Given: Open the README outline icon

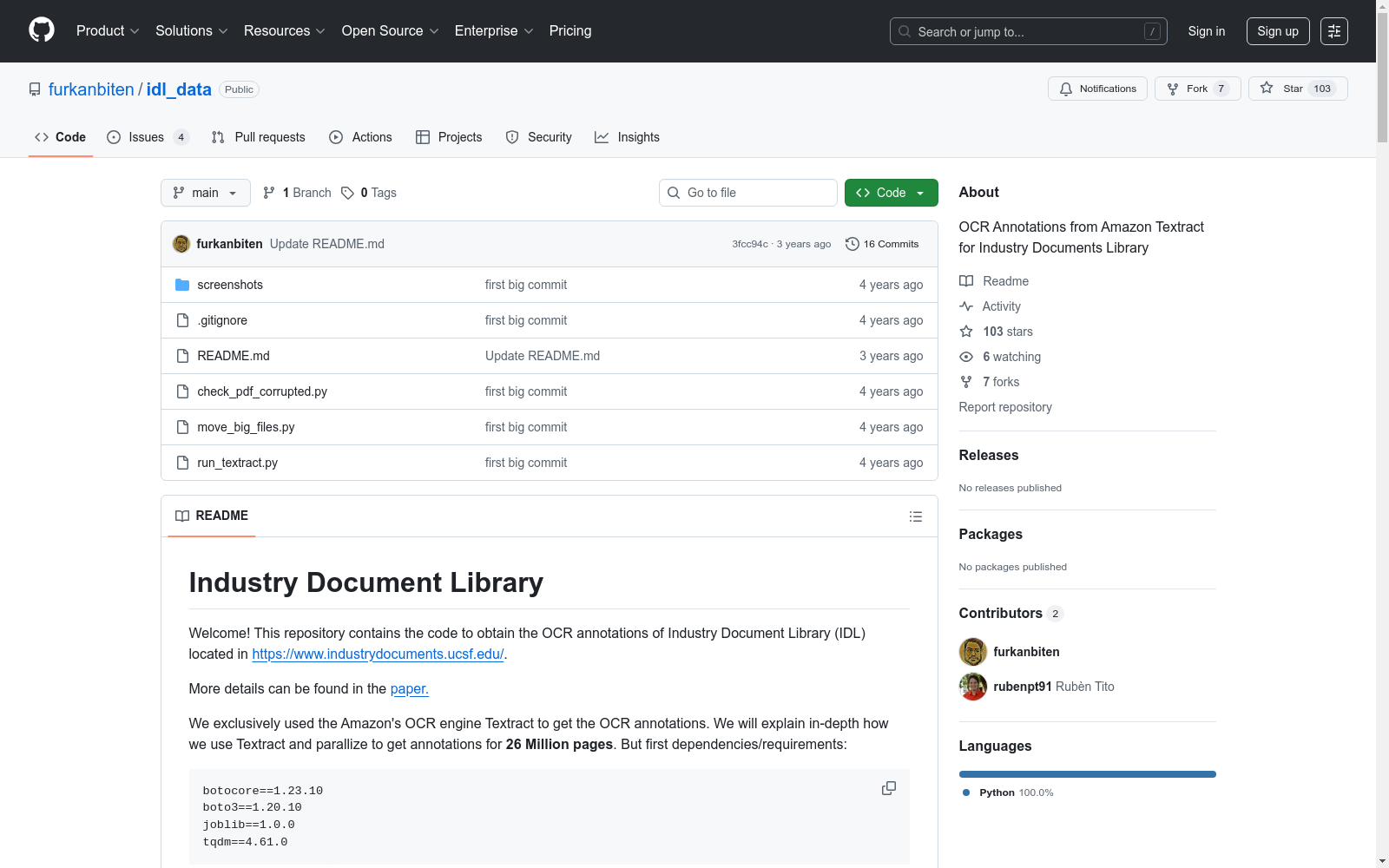Looking at the screenshot, I should 916,516.
